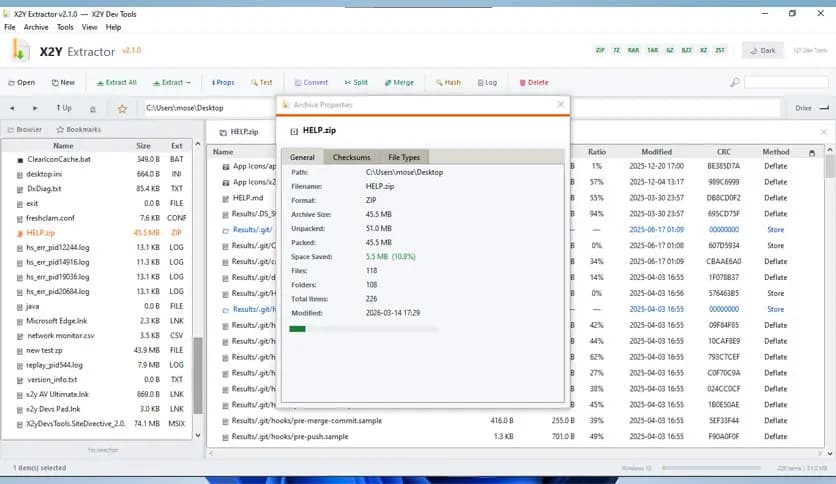The image size is (836, 484).
Task: Click the BZ2 format badge
Action: tap(687, 50)
